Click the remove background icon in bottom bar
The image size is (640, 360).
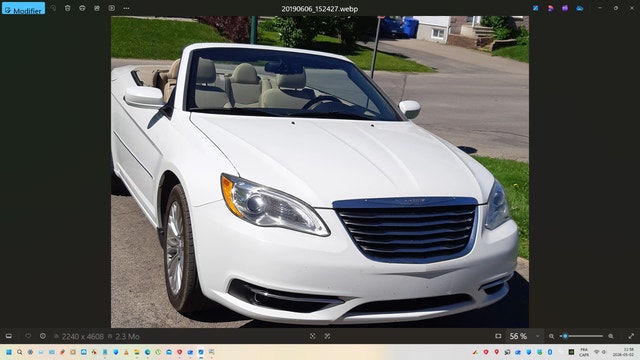327,336
